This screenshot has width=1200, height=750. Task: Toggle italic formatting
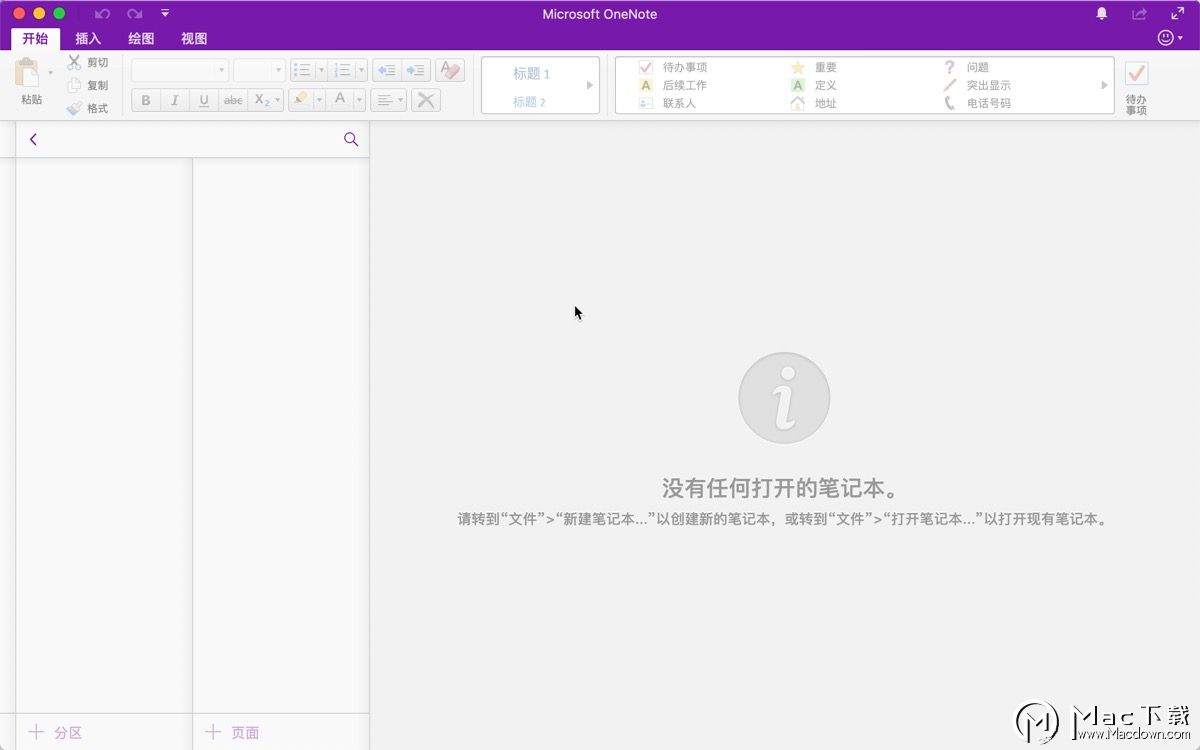coord(175,100)
